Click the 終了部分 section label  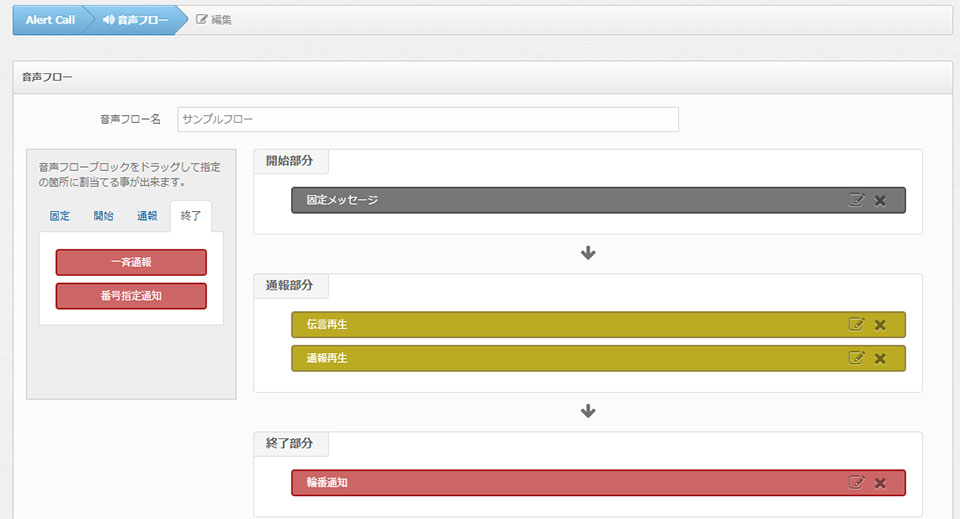[x=290, y=443]
